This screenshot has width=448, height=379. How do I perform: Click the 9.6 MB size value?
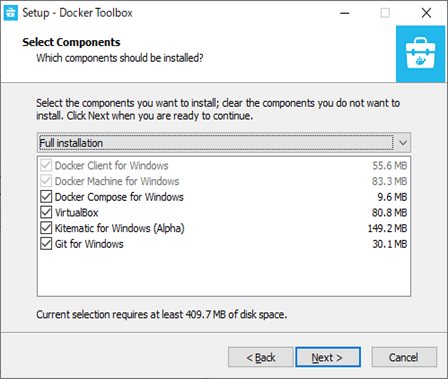392,197
